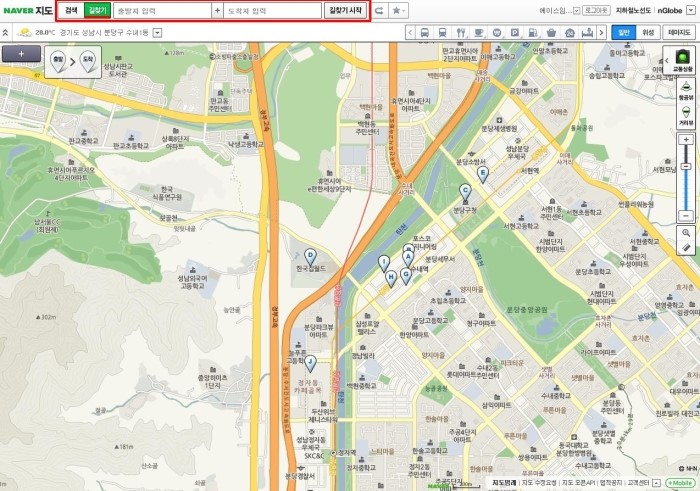Switch to 일반 normal map view
Image resolution: width=700 pixels, height=491 pixels.
624,33
